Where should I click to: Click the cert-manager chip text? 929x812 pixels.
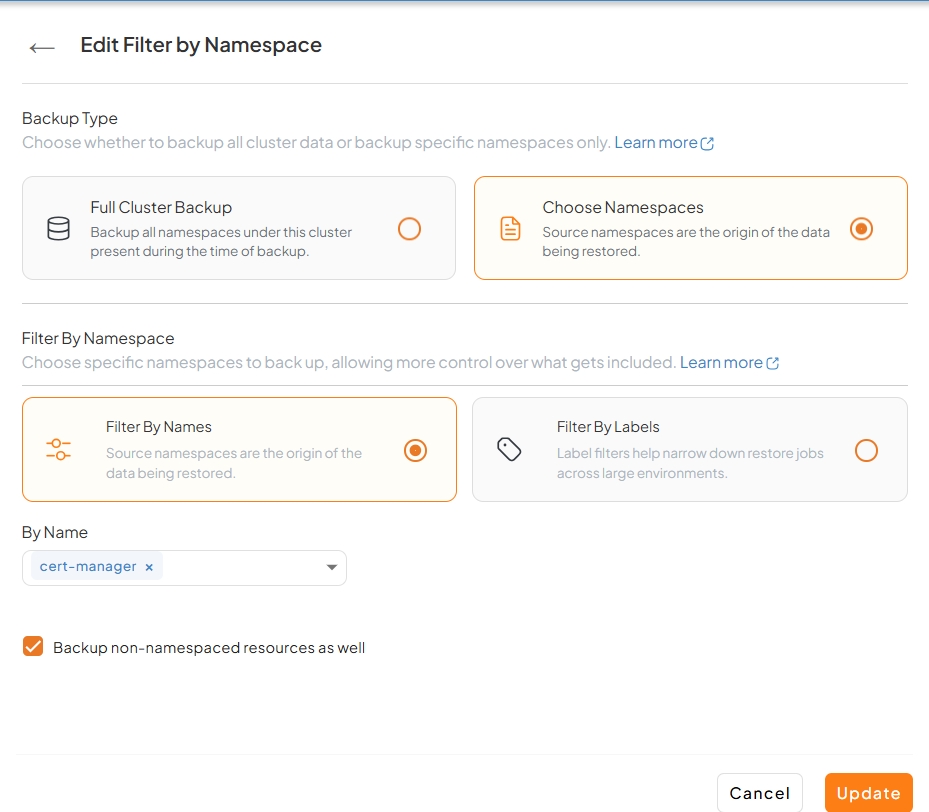click(88, 567)
